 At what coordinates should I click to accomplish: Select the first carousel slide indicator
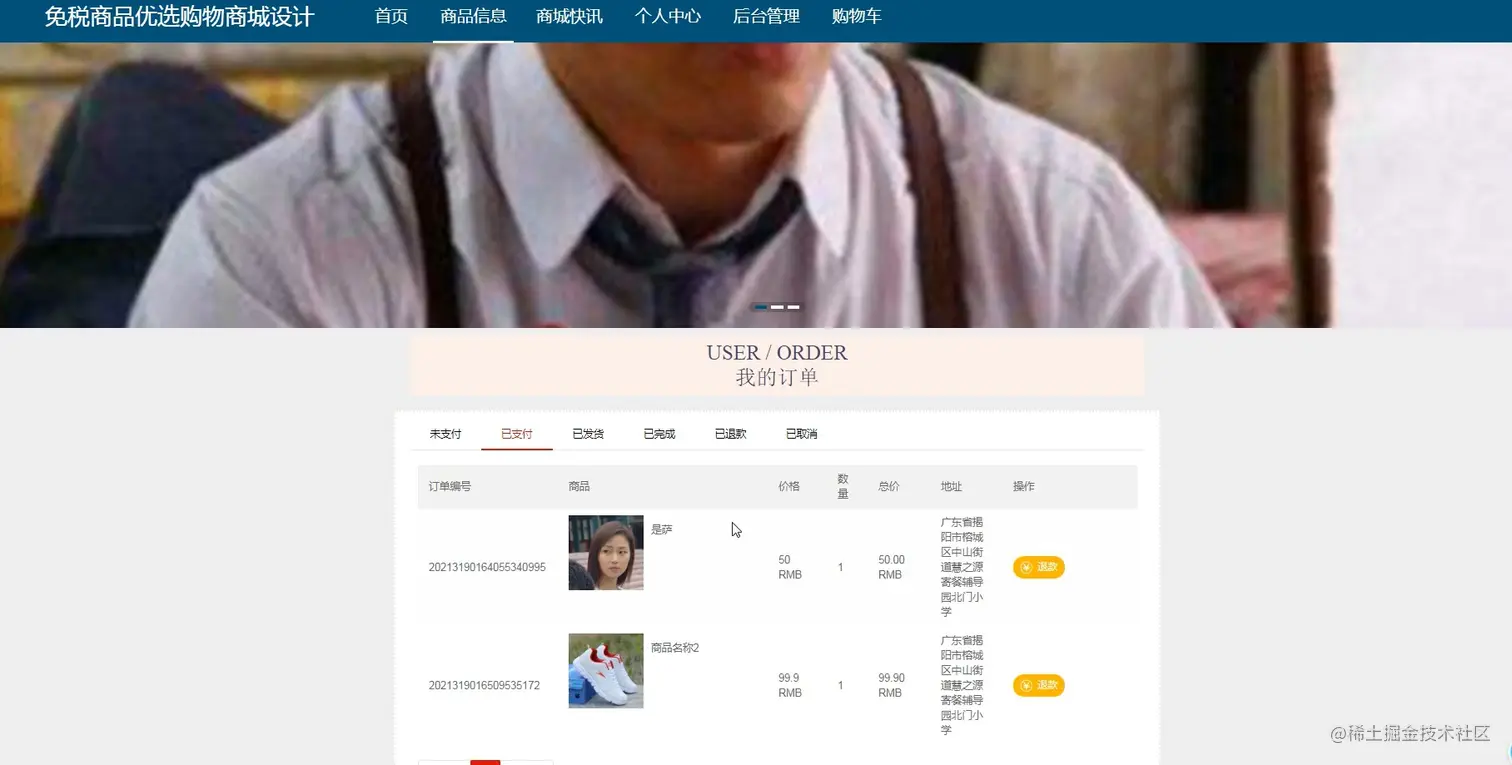(761, 307)
